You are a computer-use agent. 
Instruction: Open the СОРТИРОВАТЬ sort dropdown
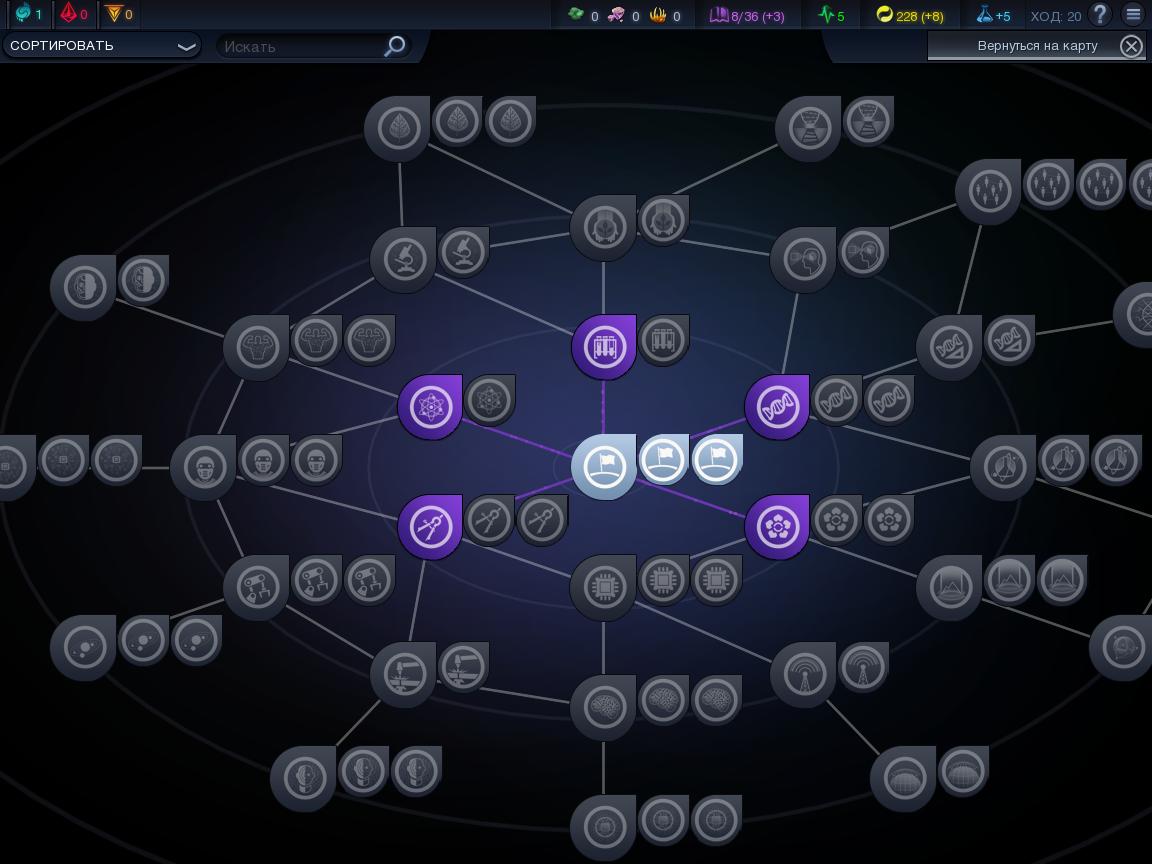point(102,46)
